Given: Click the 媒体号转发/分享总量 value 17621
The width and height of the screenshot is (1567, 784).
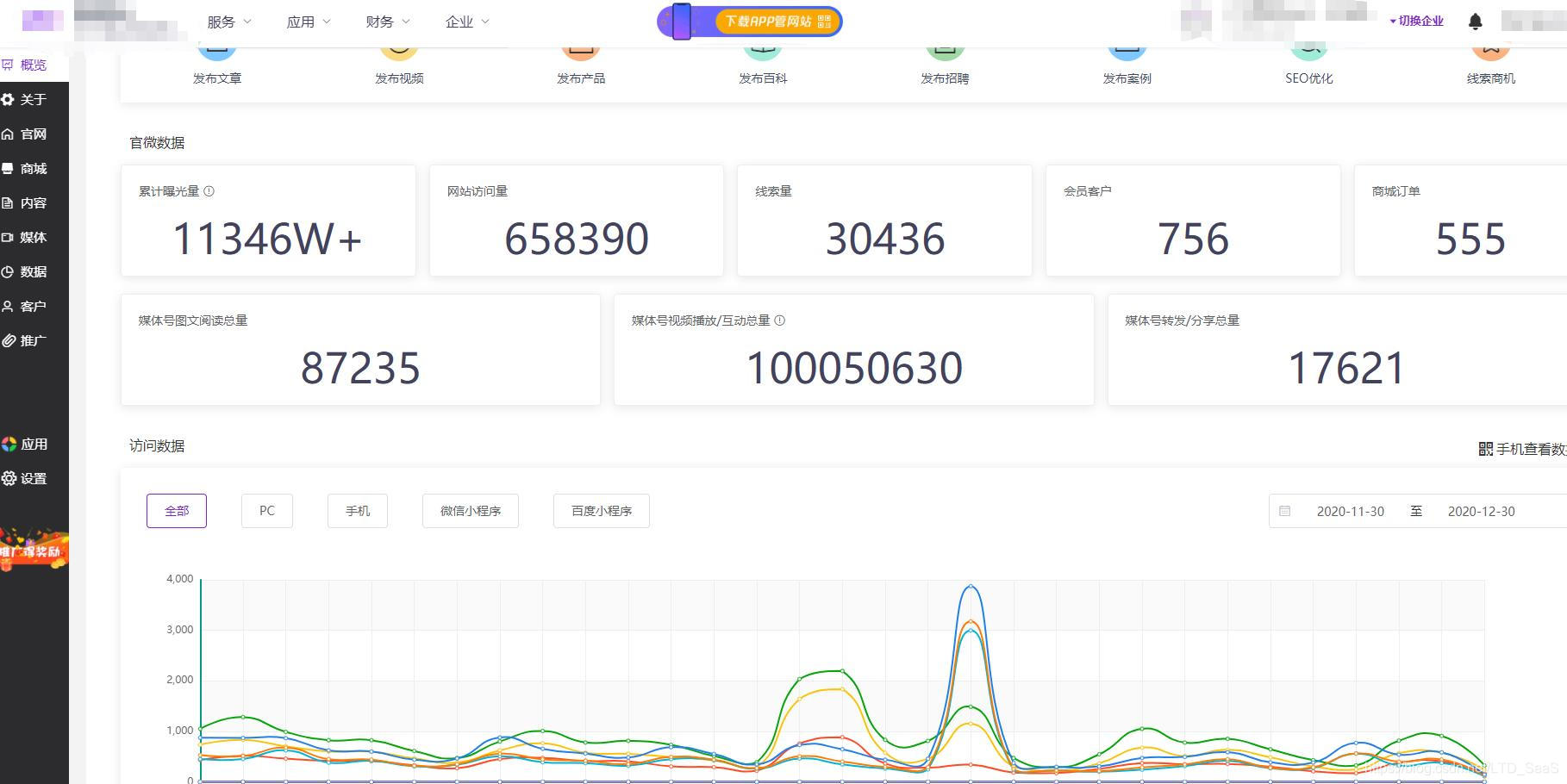Looking at the screenshot, I should pyautogui.click(x=1346, y=368).
